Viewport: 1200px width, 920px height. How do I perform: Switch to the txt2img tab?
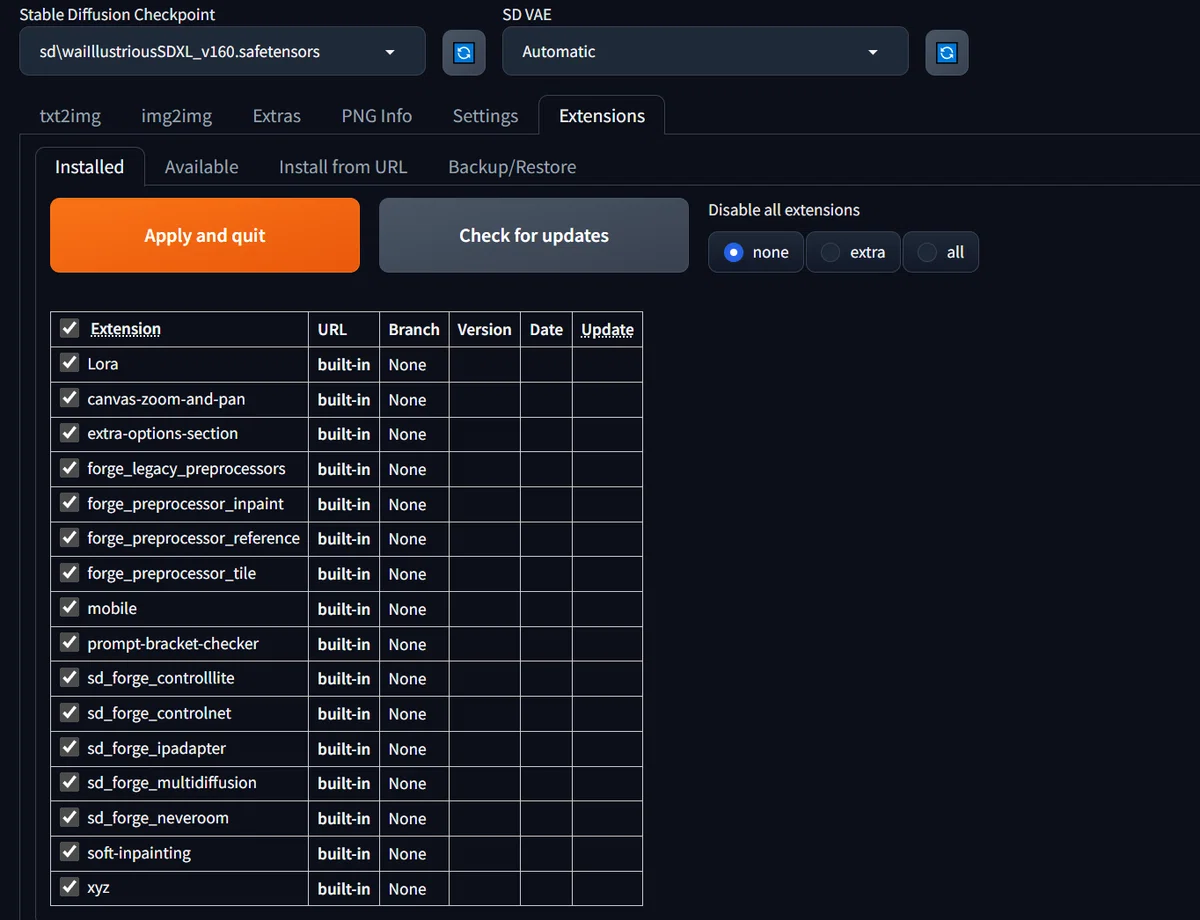[70, 116]
